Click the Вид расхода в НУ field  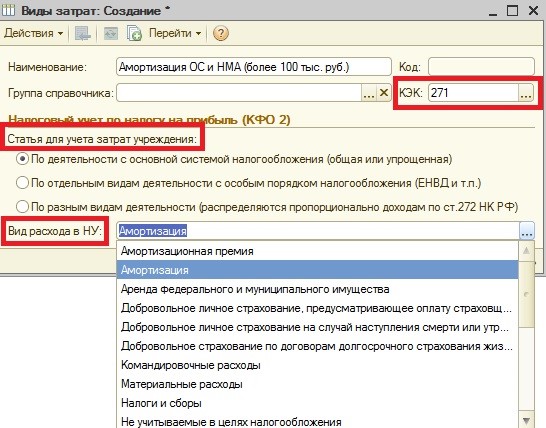[318, 231]
